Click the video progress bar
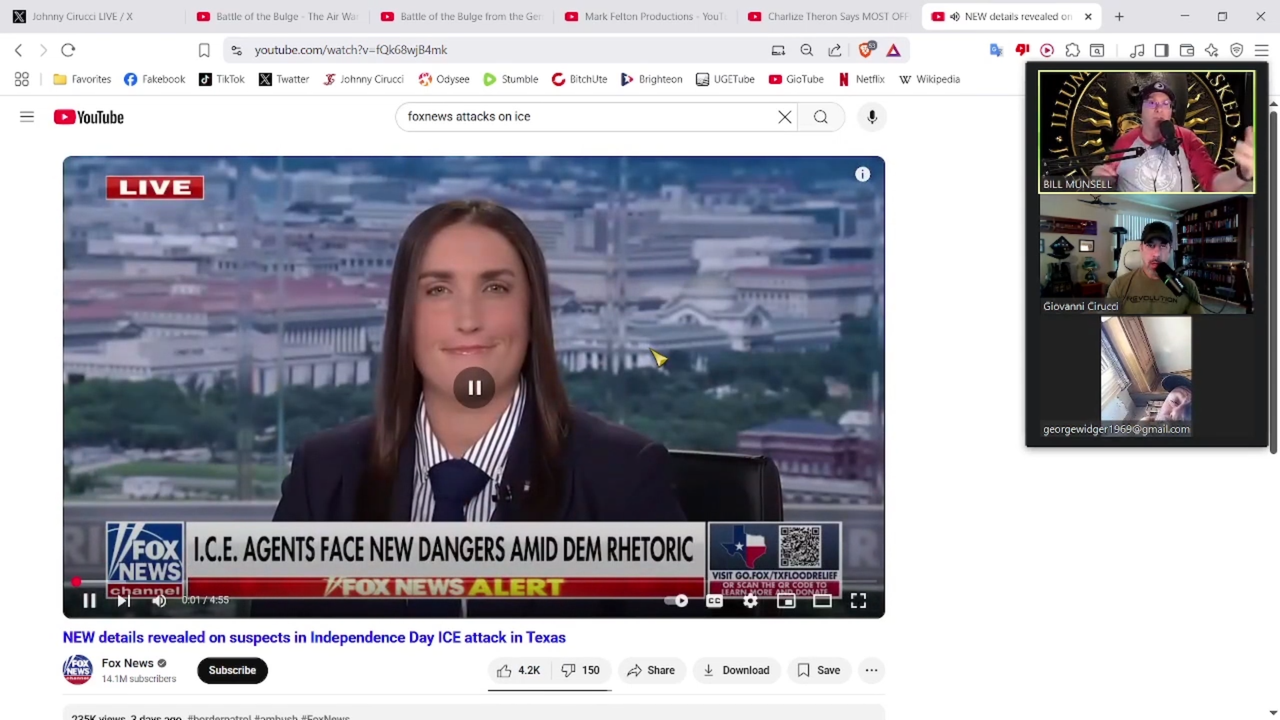 pos(400,581)
